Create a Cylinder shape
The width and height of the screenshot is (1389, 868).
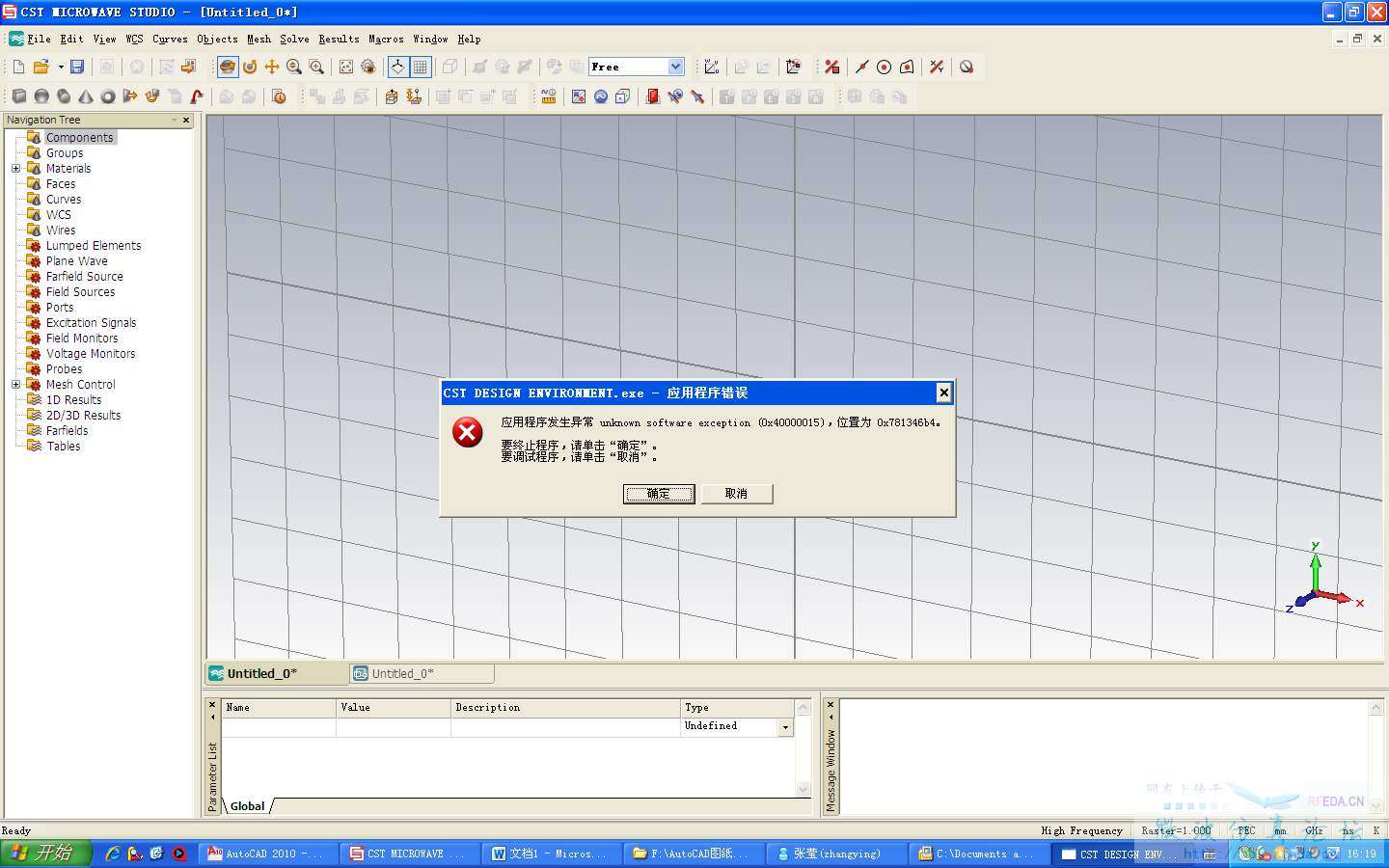pos(64,96)
